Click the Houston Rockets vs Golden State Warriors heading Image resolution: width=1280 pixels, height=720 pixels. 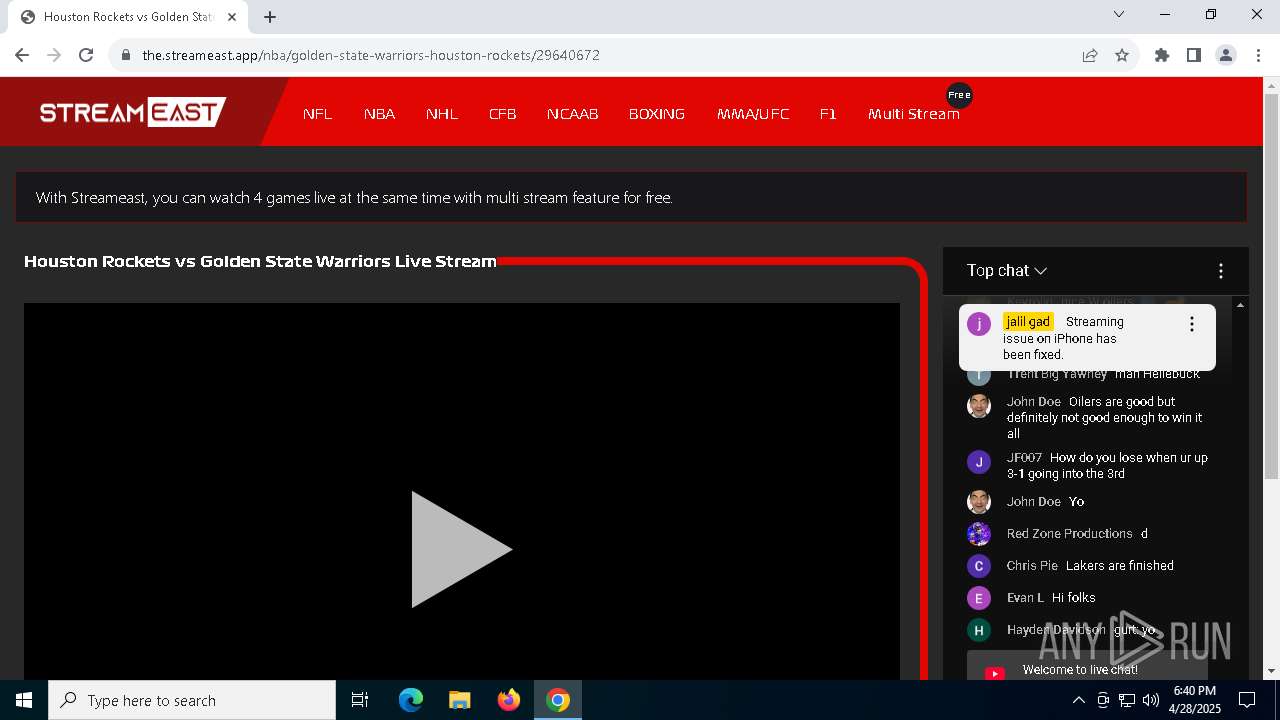(260, 261)
